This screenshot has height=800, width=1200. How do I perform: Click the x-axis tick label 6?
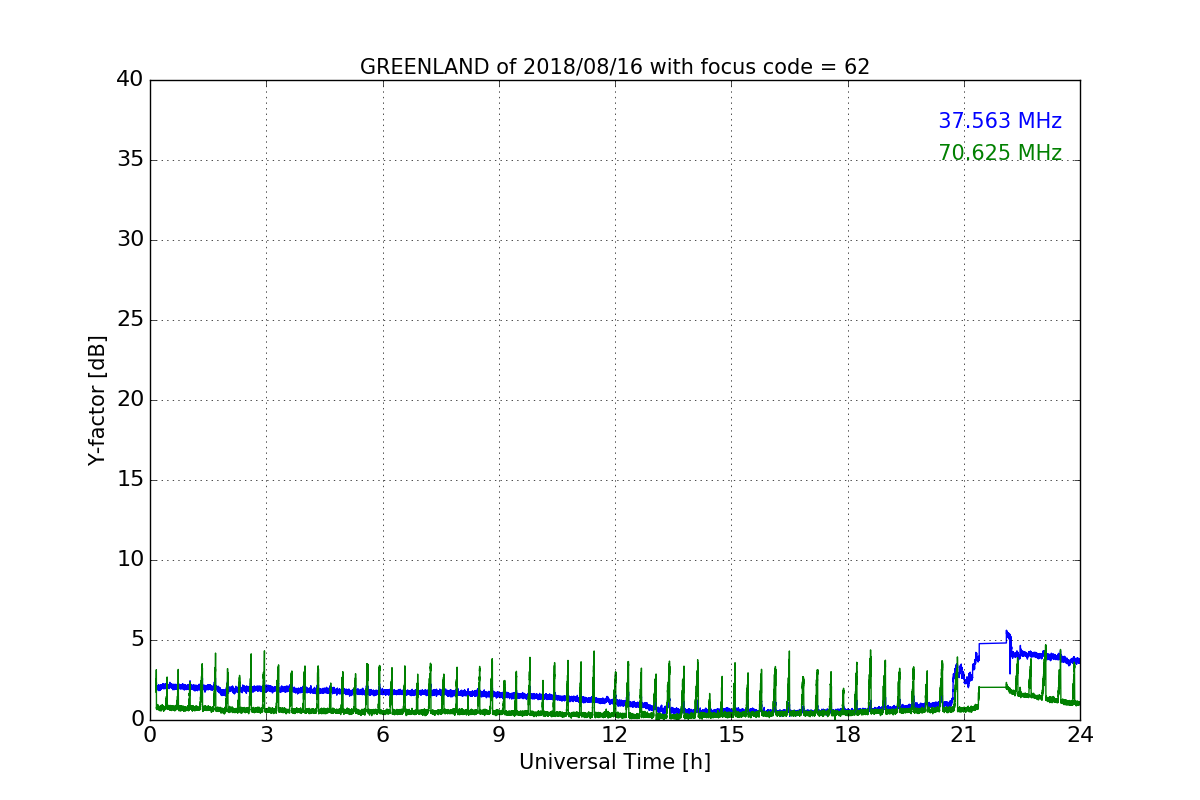tap(382, 735)
